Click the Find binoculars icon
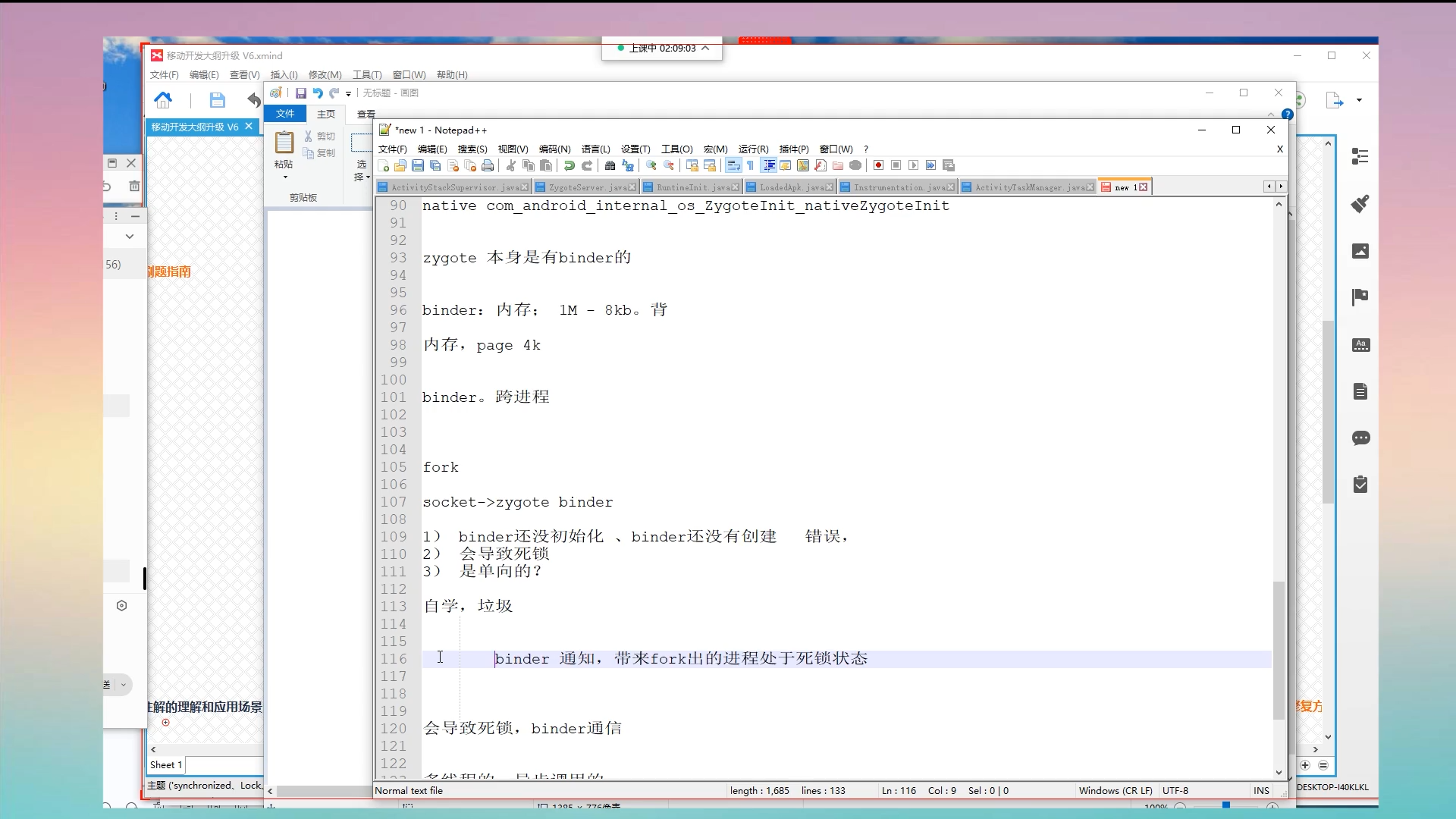The width and height of the screenshot is (1456, 819). (x=610, y=165)
